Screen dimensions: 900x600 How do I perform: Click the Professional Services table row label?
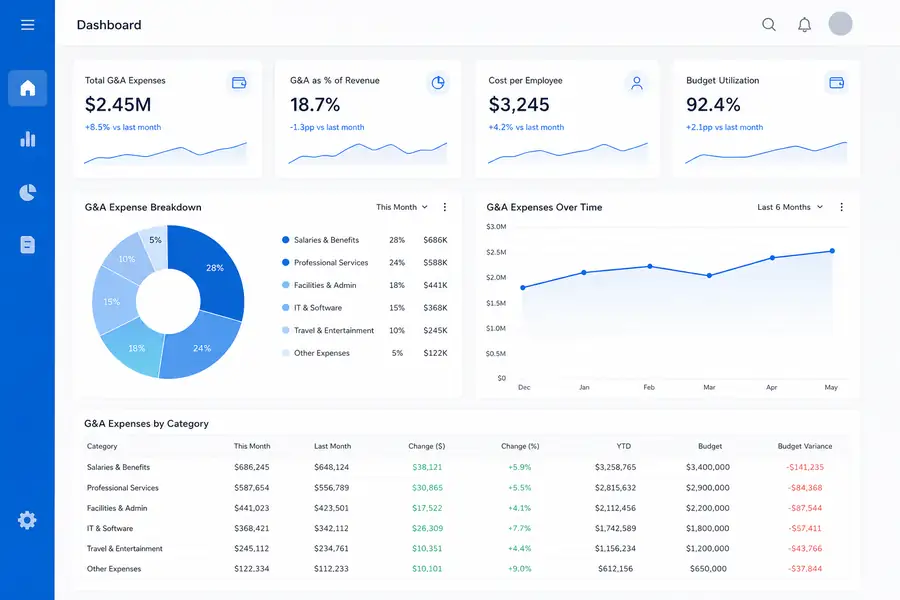[x=123, y=488]
